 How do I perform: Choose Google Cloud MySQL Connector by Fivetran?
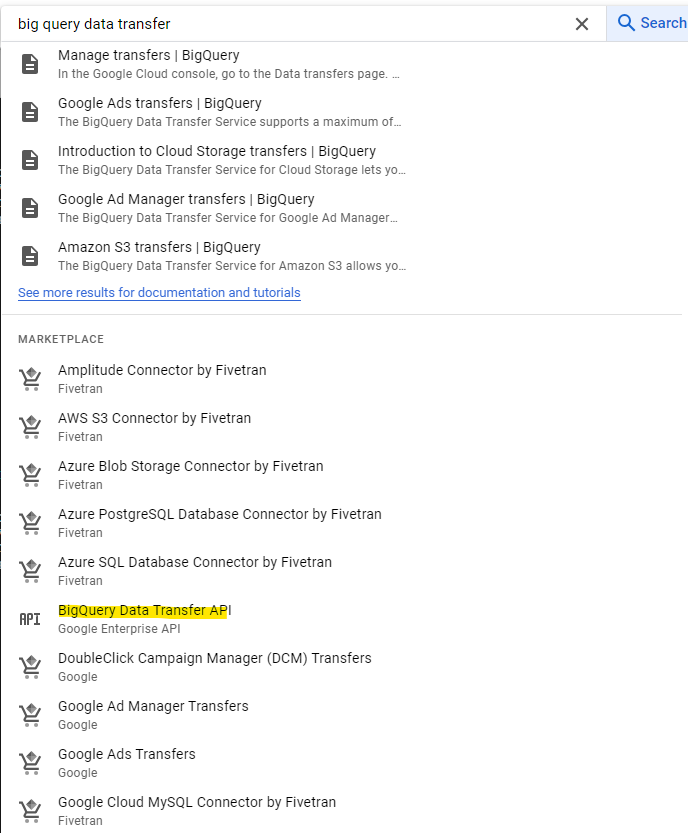[197, 802]
